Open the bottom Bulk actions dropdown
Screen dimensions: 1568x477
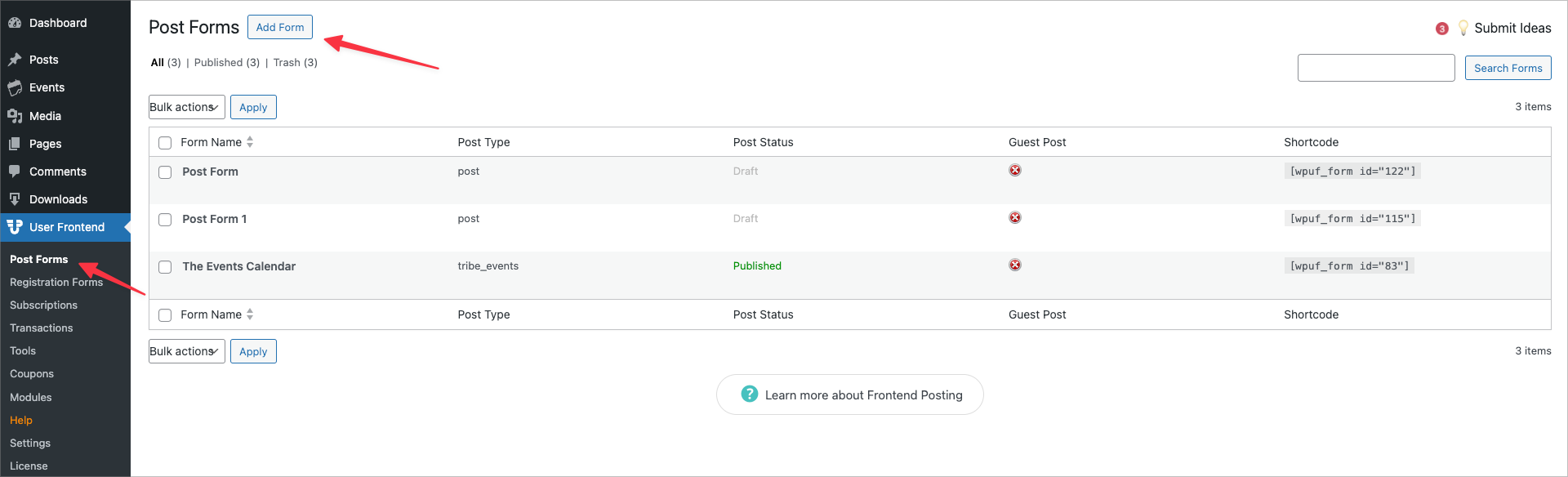(186, 350)
